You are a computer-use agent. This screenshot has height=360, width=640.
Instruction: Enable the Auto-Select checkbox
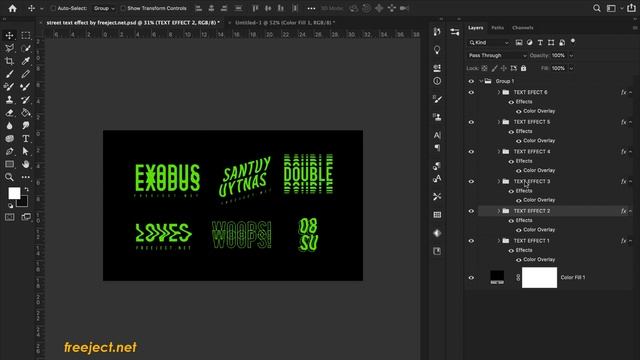coord(53,8)
